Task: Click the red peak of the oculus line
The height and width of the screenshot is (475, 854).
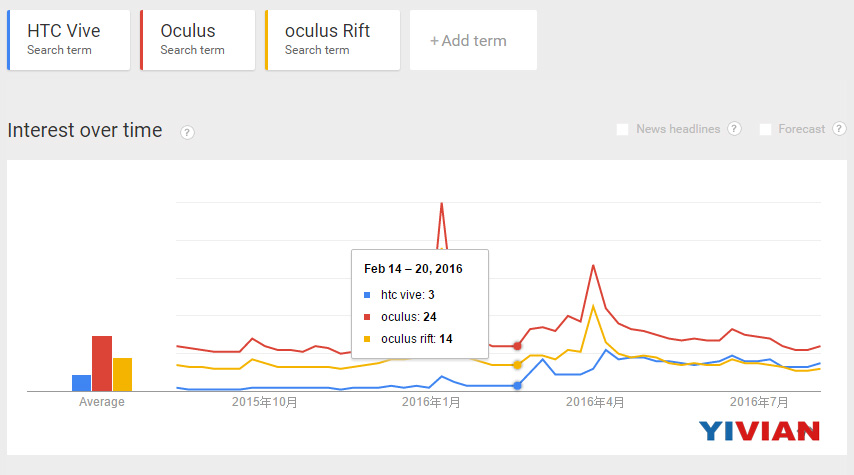Action: point(442,204)
